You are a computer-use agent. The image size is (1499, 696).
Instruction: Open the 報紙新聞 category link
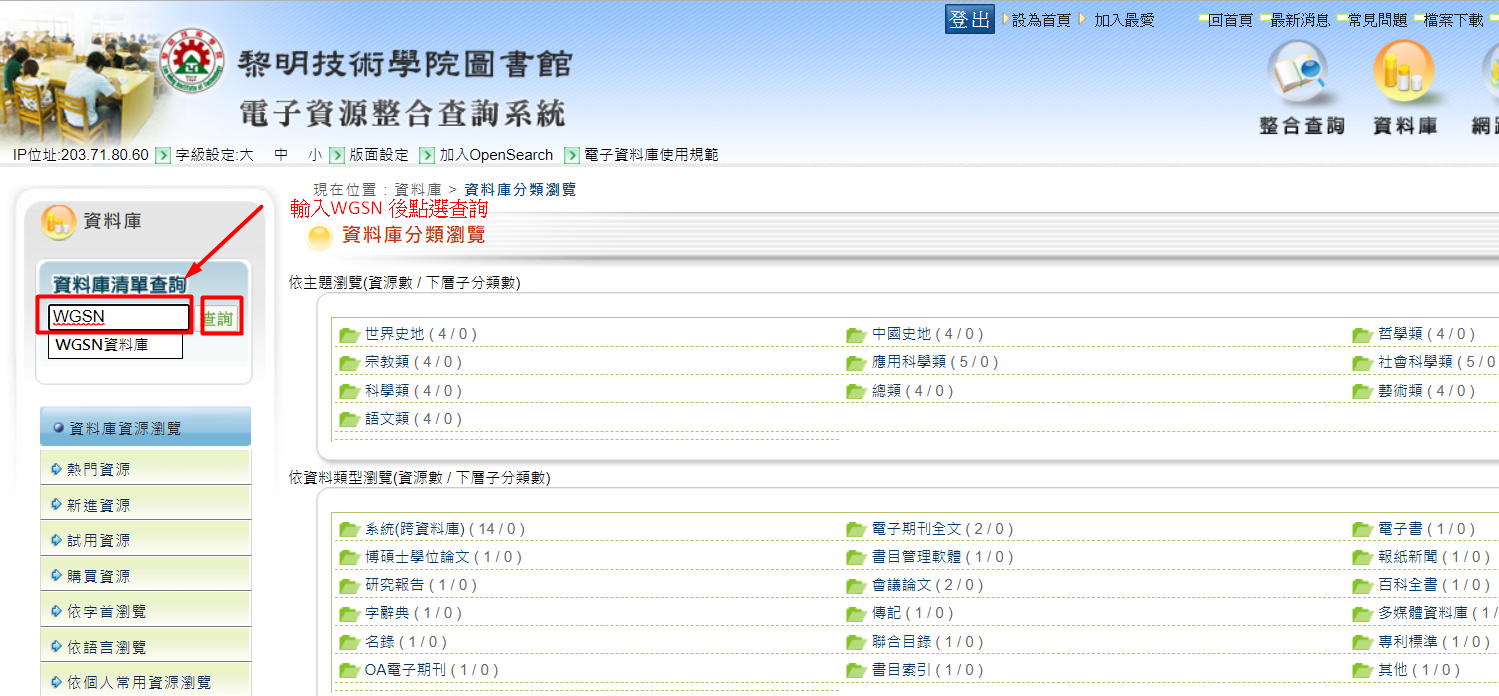pos(1409,558)
